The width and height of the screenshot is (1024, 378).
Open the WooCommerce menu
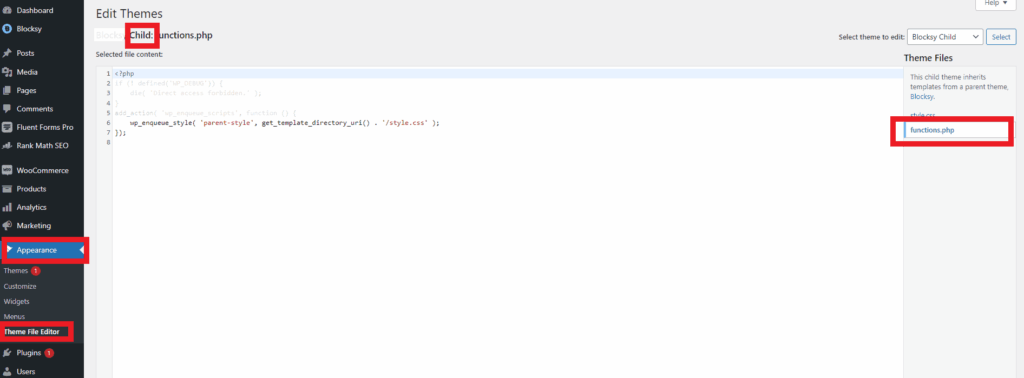[42, 170]
